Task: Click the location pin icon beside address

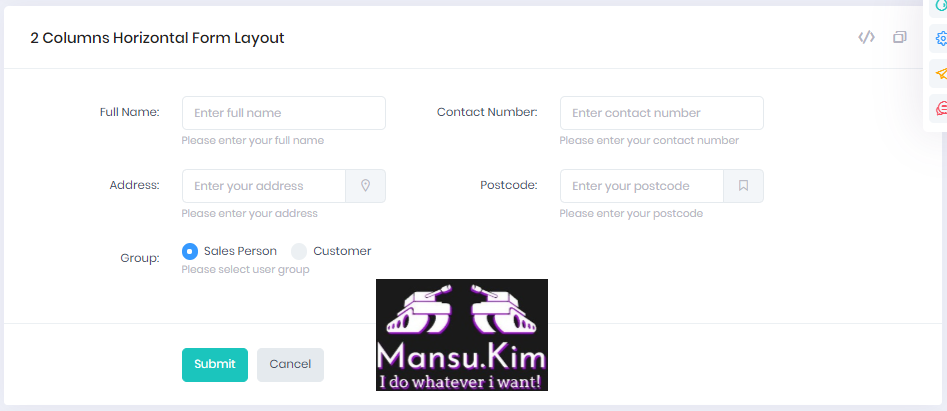Action: pyautogui.click(x=365, y=186)
